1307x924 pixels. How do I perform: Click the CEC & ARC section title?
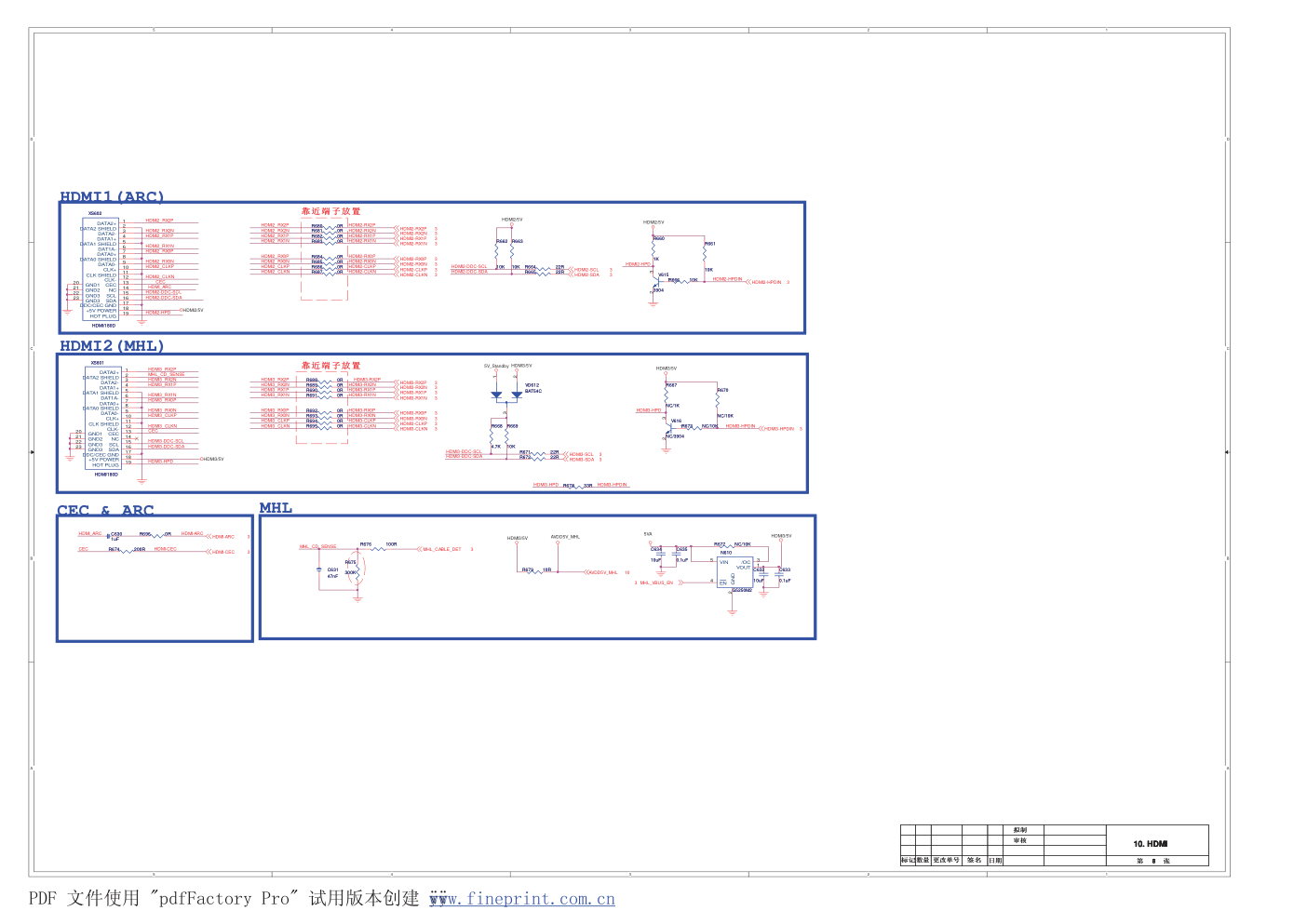(105, 510)
